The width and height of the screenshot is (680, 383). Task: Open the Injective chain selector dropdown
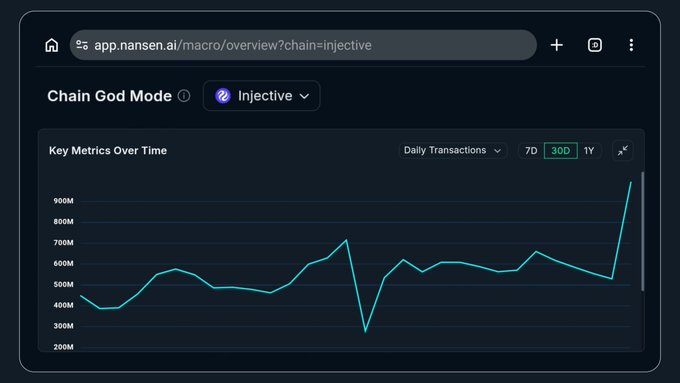coord(262,96)
